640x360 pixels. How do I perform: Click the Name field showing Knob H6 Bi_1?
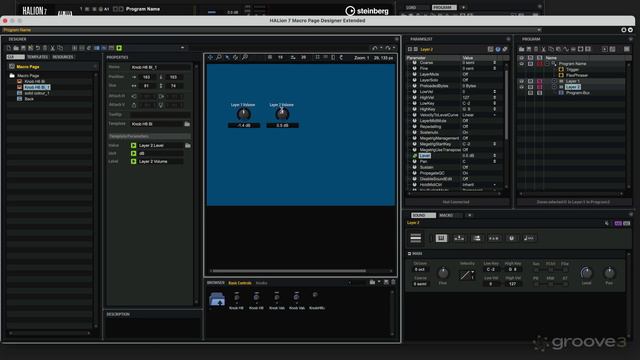point(160,67)
